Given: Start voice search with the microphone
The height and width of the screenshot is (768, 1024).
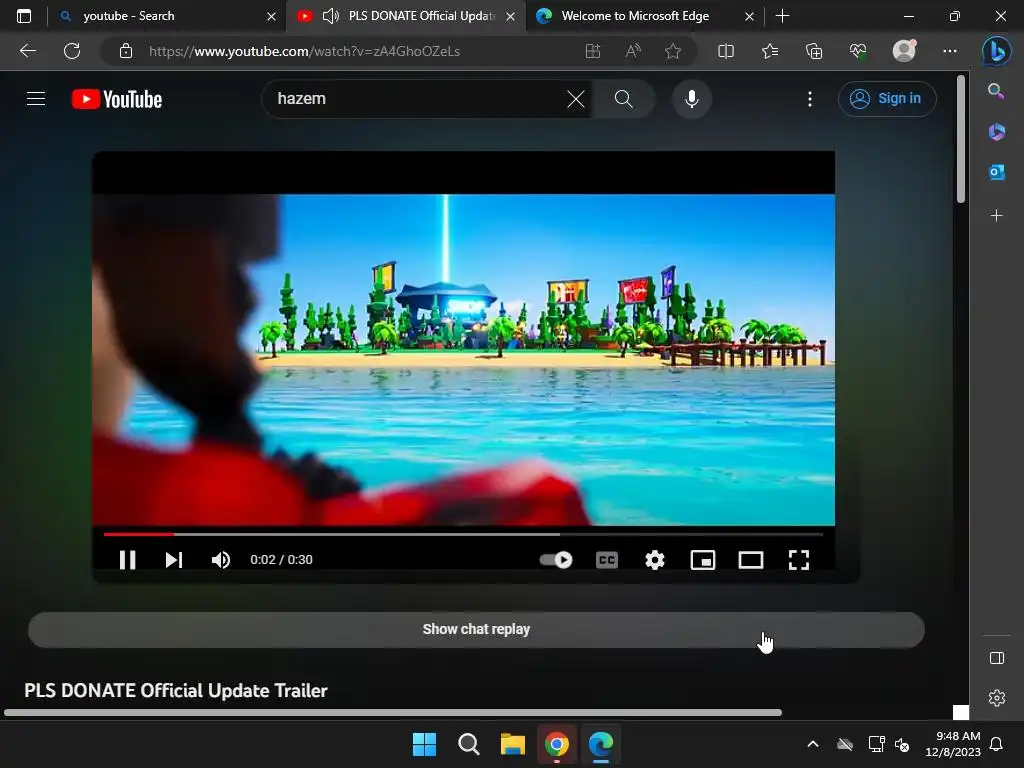Looking at the screenshot, I should tap(692, 99).
